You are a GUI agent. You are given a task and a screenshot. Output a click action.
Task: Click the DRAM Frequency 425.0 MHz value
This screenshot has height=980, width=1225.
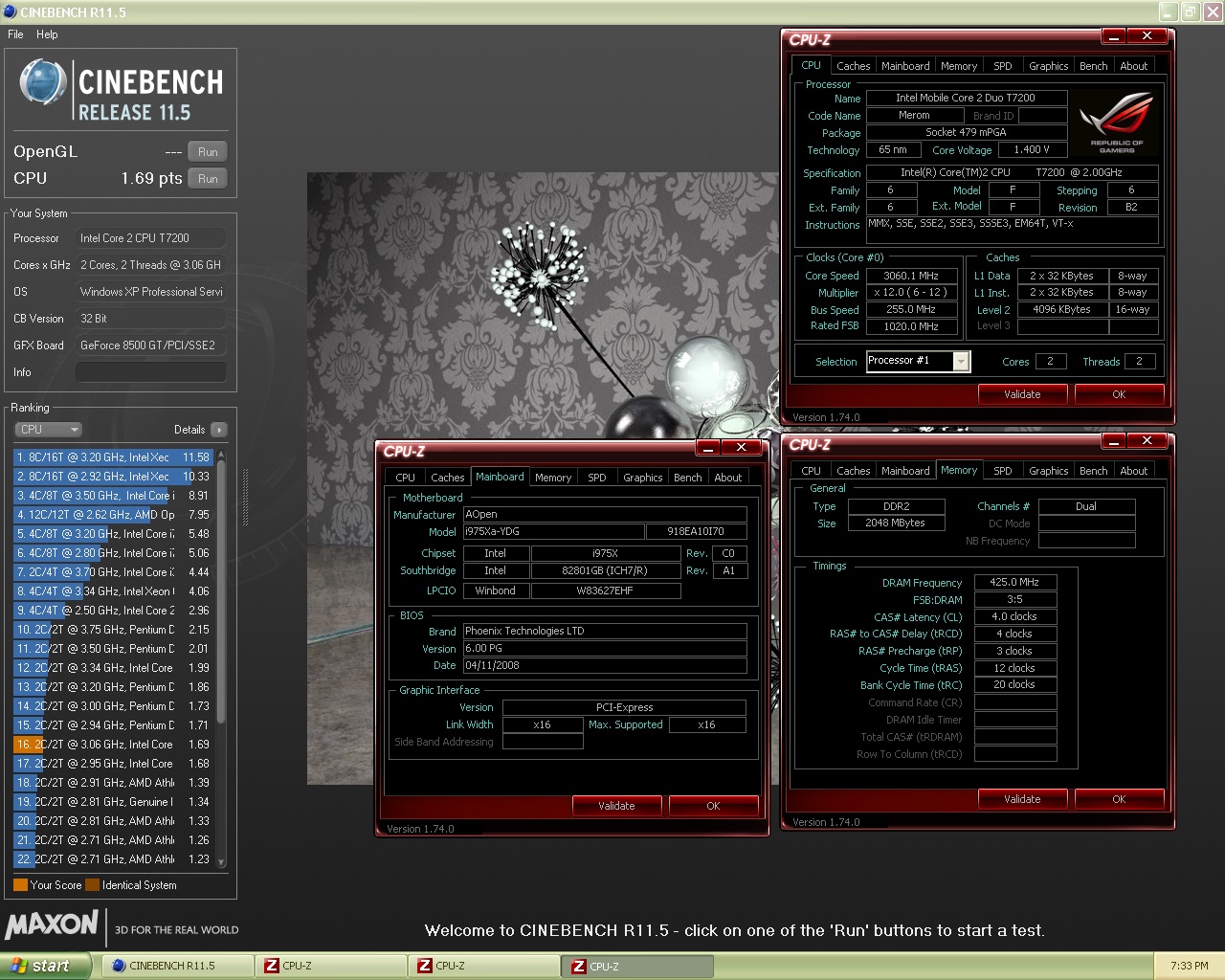point(1014,582)
